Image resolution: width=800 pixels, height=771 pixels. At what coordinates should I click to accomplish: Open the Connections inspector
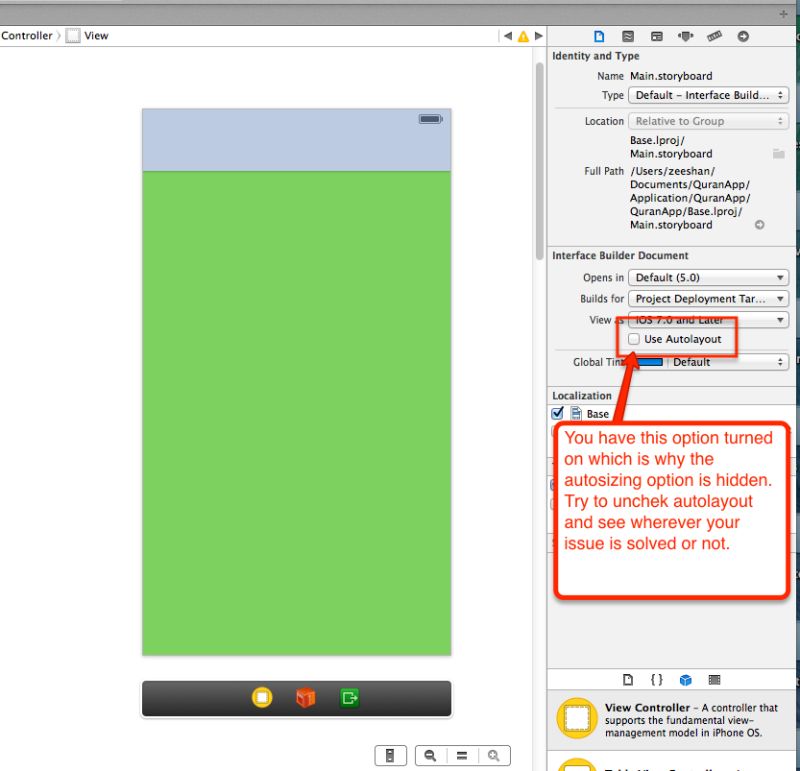pyautogui.click(x=742, y=36)
